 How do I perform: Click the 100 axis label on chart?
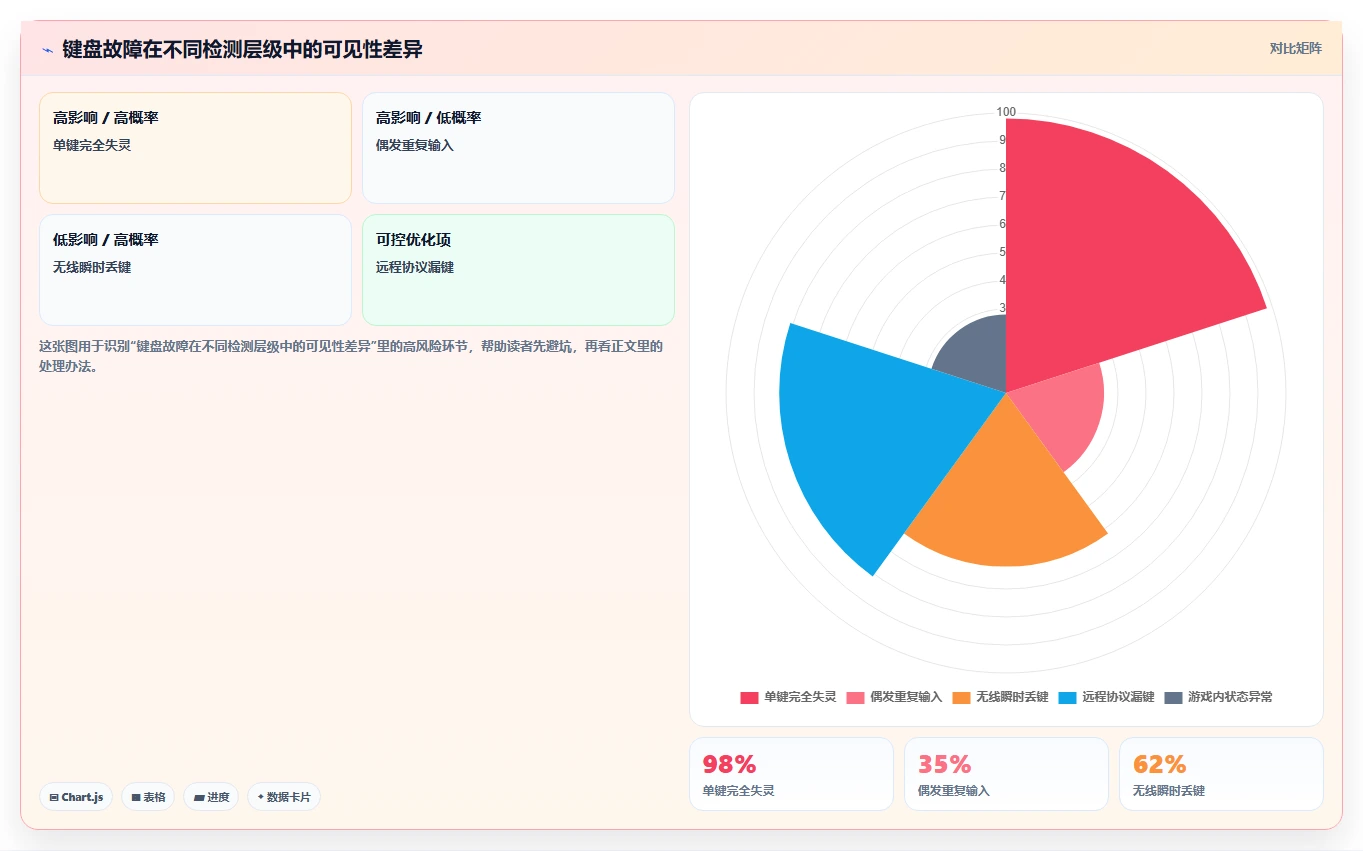click(1006, 112)
